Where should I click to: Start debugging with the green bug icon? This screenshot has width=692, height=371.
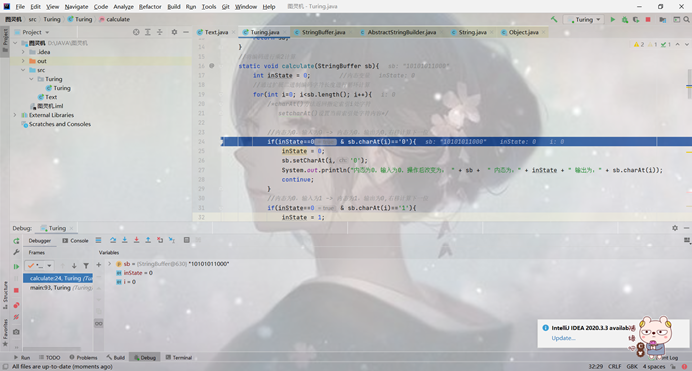click(x=624, y=19)
